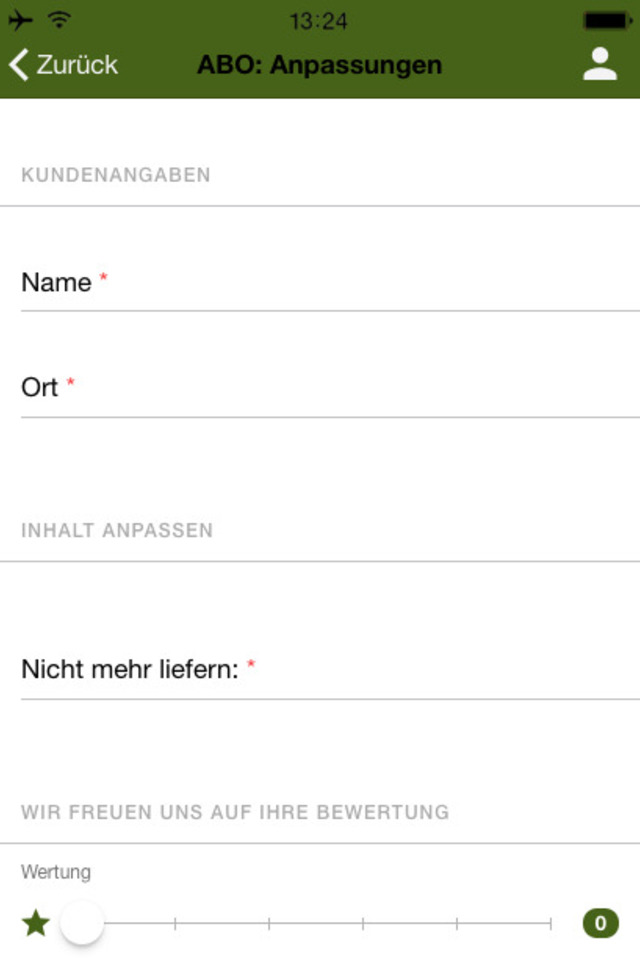Set the Wertung slider to first tick

pyautogui.click(x=175, y=923)
